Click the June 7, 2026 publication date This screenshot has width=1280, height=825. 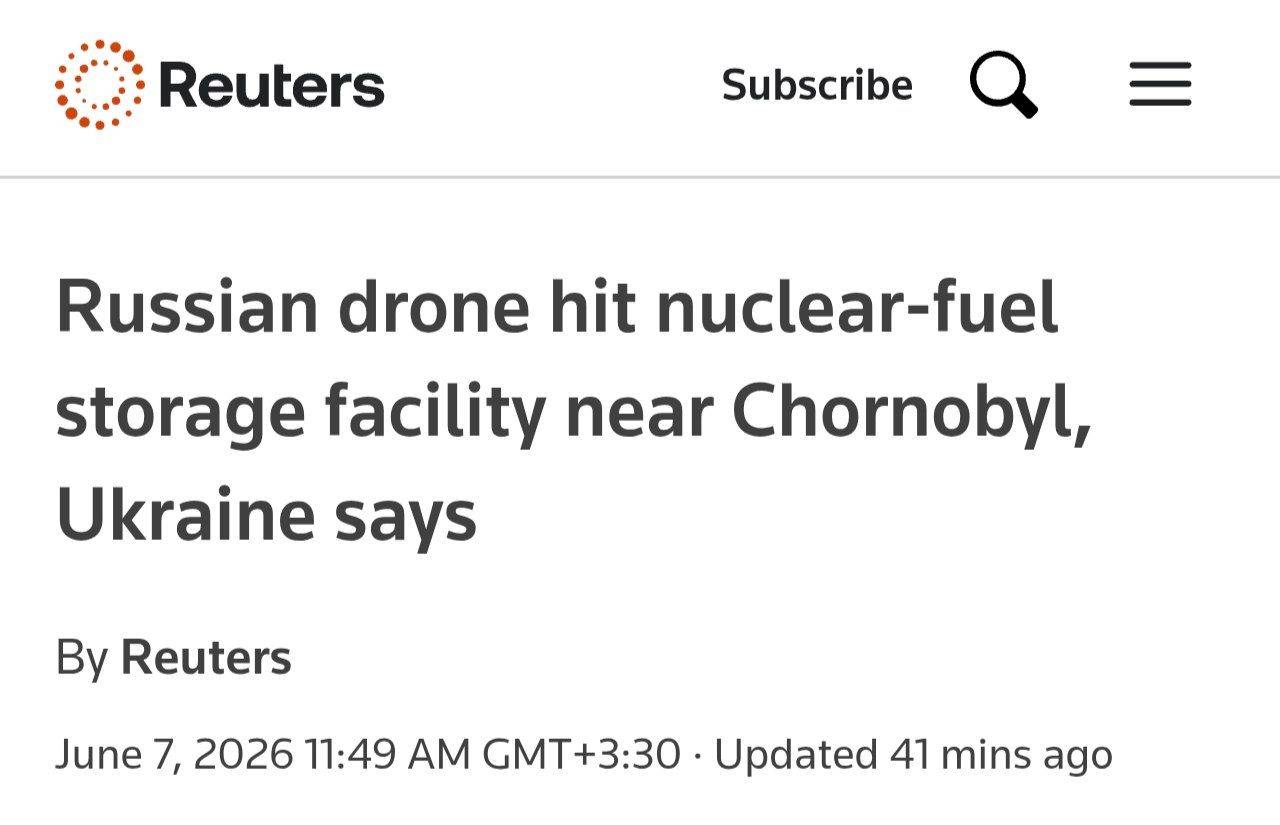coord(174,754)
